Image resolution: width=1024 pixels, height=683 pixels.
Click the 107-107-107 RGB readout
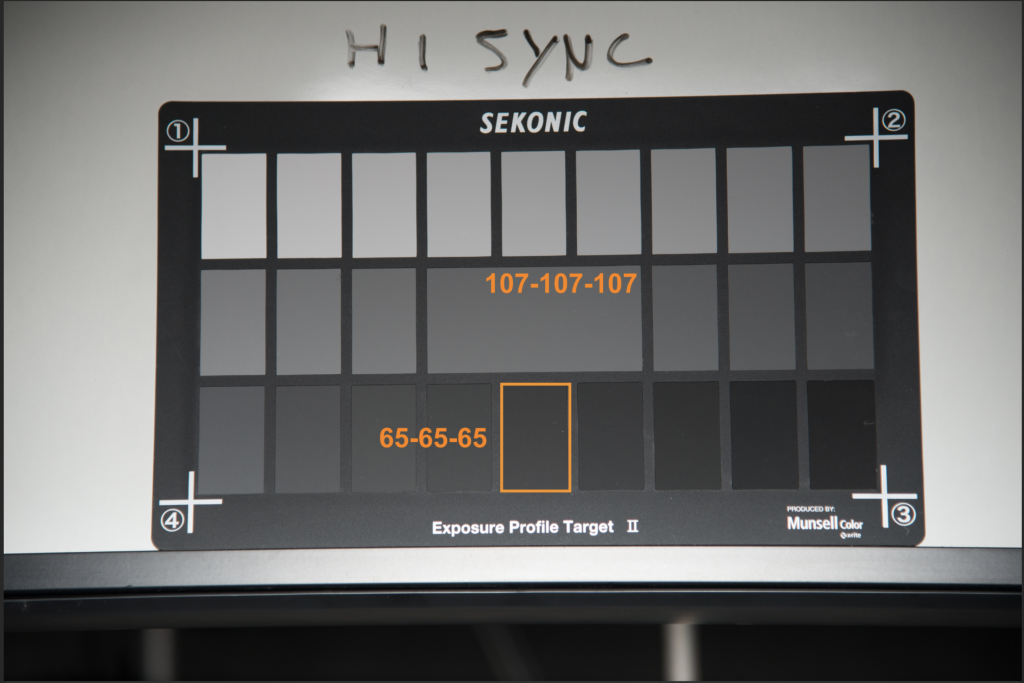561,284
